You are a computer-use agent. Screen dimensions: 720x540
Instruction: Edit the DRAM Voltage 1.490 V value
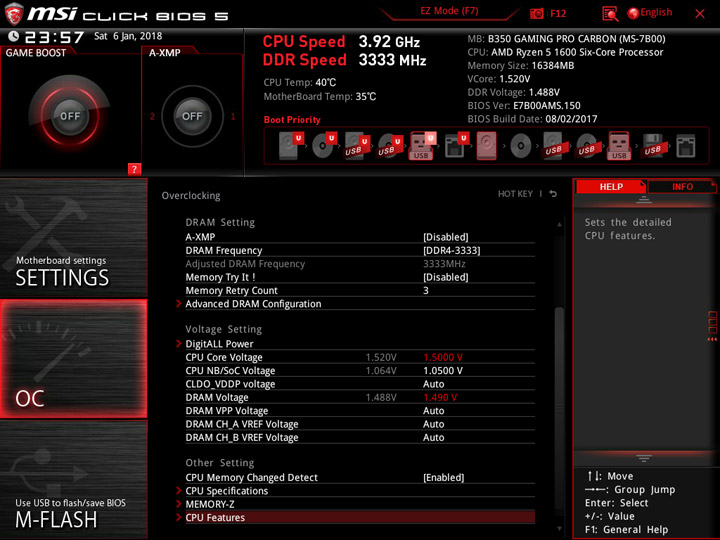click(440, 397)
